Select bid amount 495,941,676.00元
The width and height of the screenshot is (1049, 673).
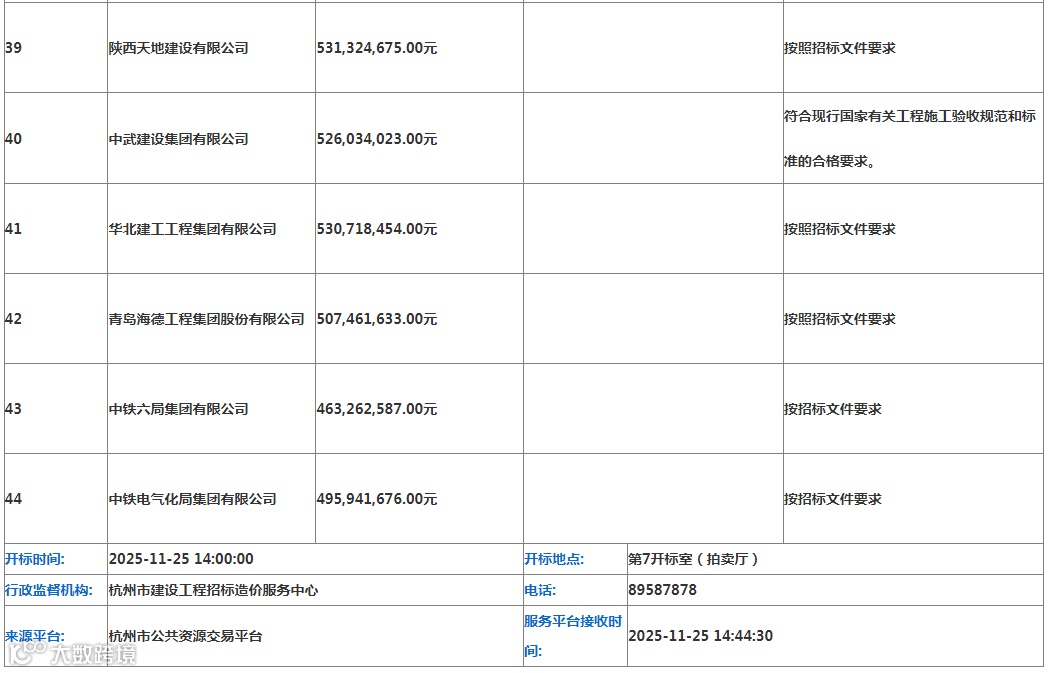pos(377,499)
